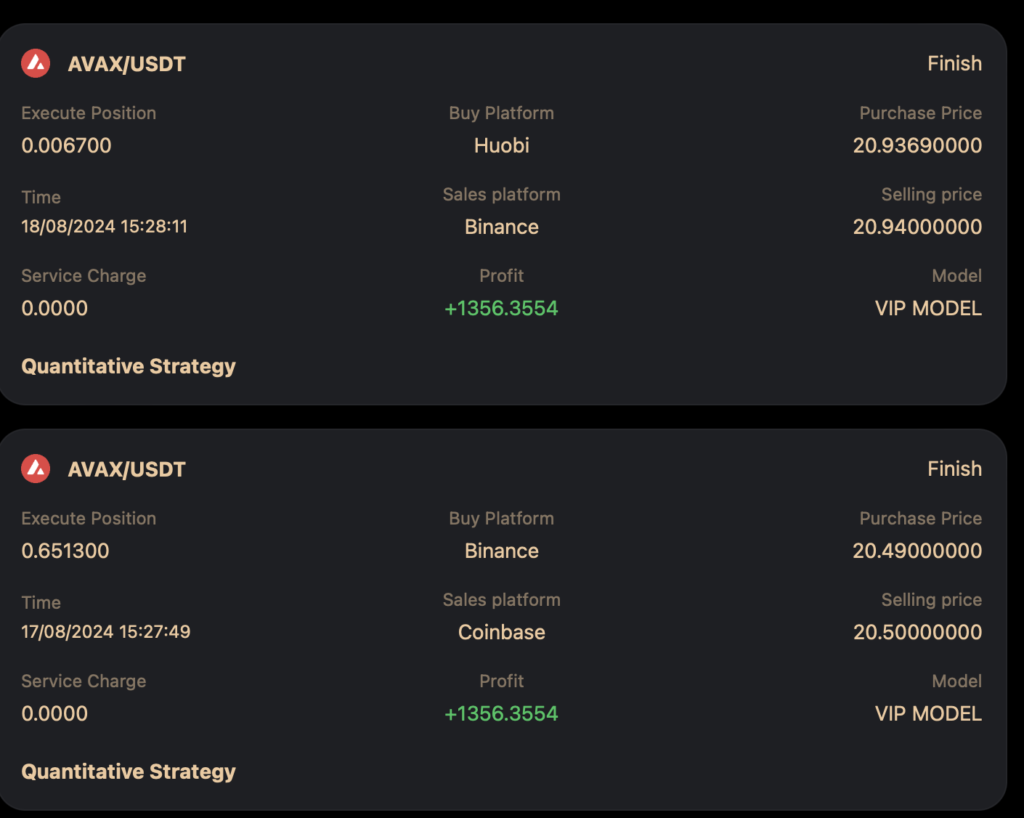Select the Finish status on the Coinbase order
This screenshot has width=1024, height=818.
(x=954, y=469)
